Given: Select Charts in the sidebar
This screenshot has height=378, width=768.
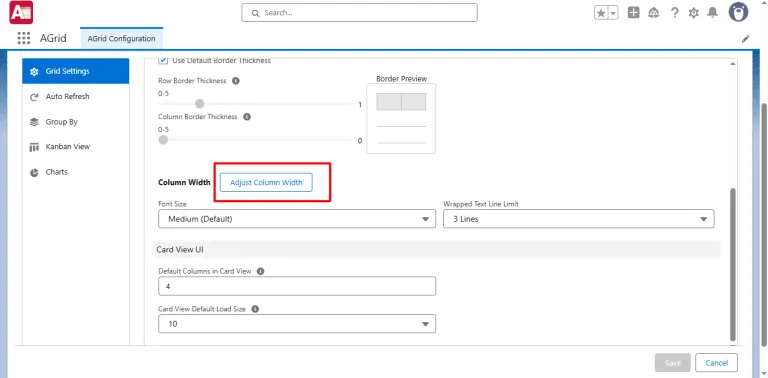Looking at the screenshot, I should click(75, 172).
